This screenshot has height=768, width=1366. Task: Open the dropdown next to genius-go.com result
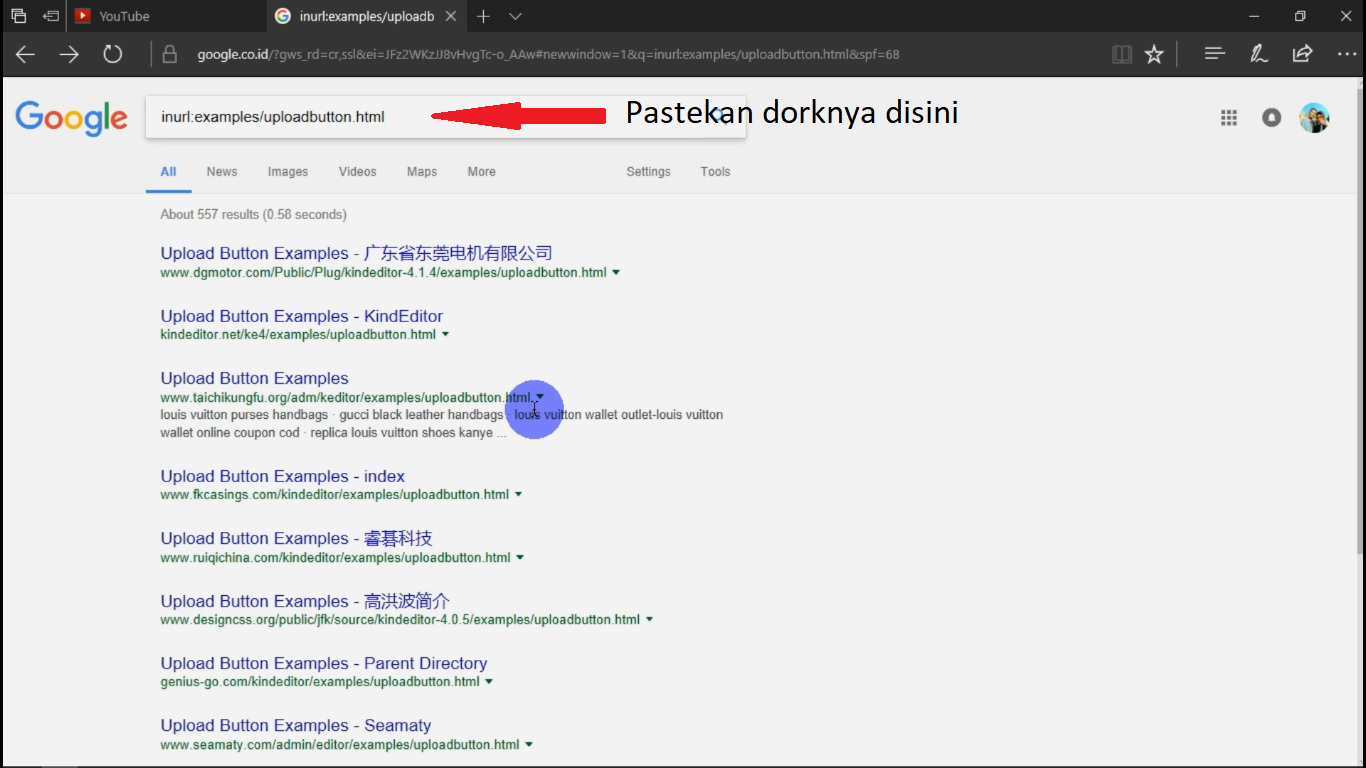[x=489, y=681]
